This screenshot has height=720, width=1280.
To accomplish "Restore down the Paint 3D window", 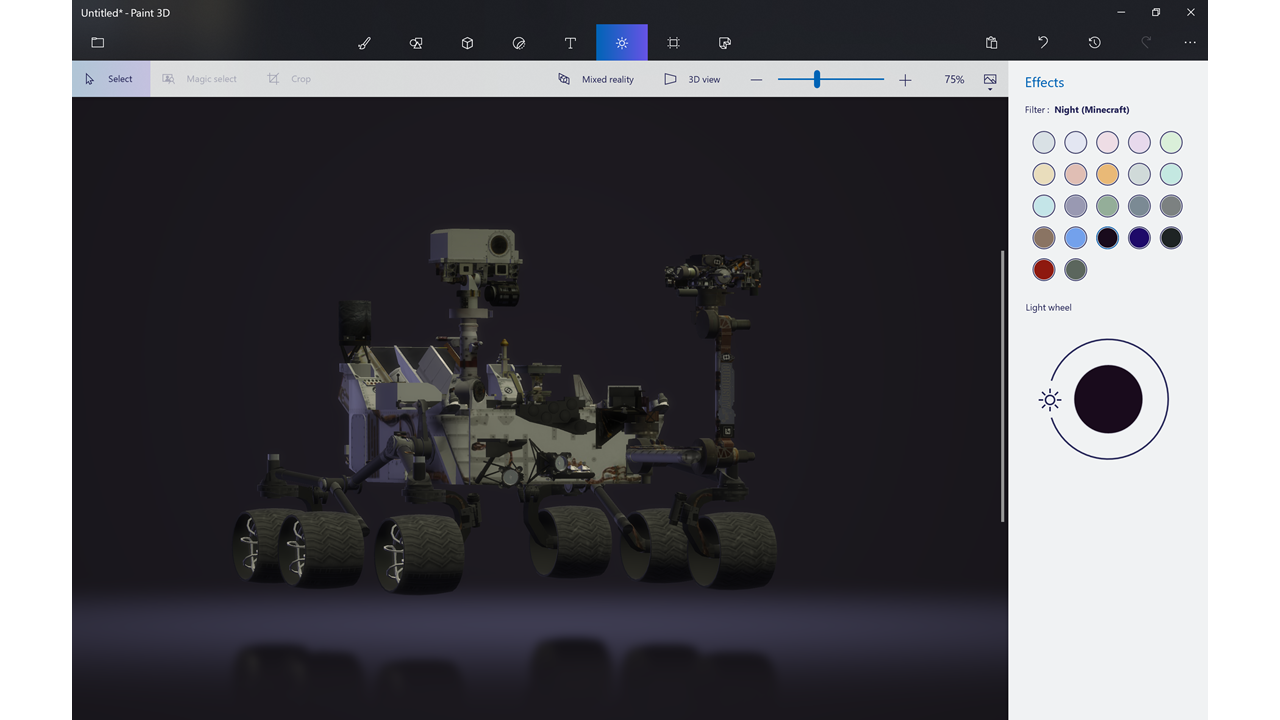I will click(1156, 13).
